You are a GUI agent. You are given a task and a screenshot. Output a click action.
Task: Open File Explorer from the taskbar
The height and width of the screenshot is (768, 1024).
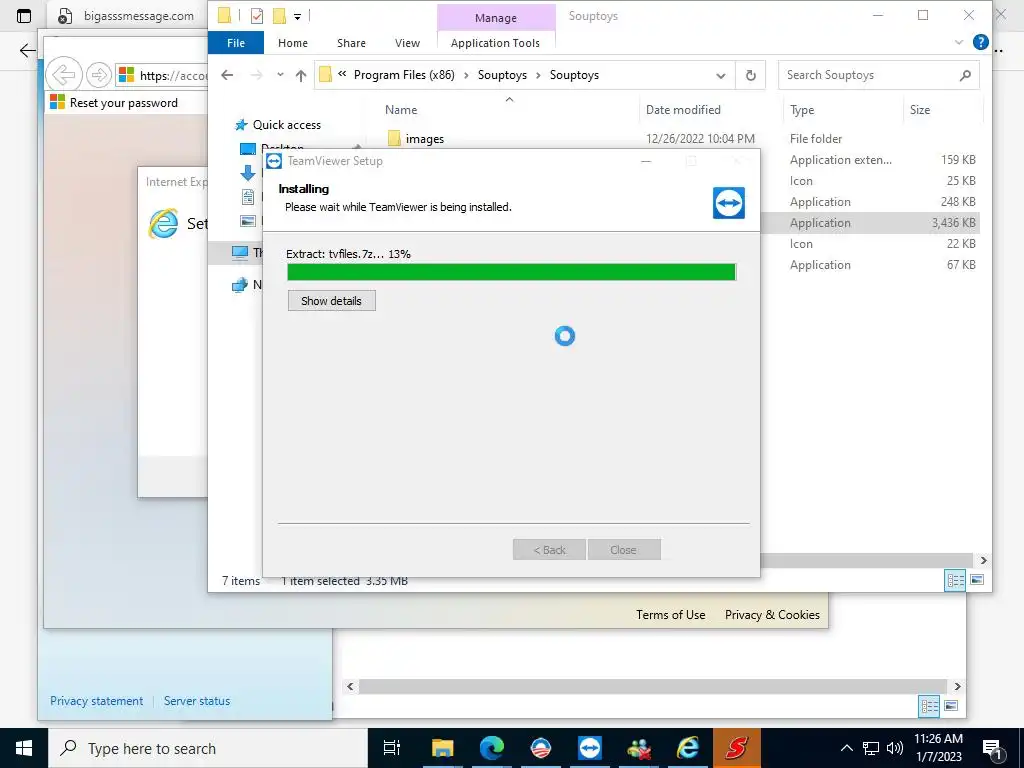click(x=442, y=748)
